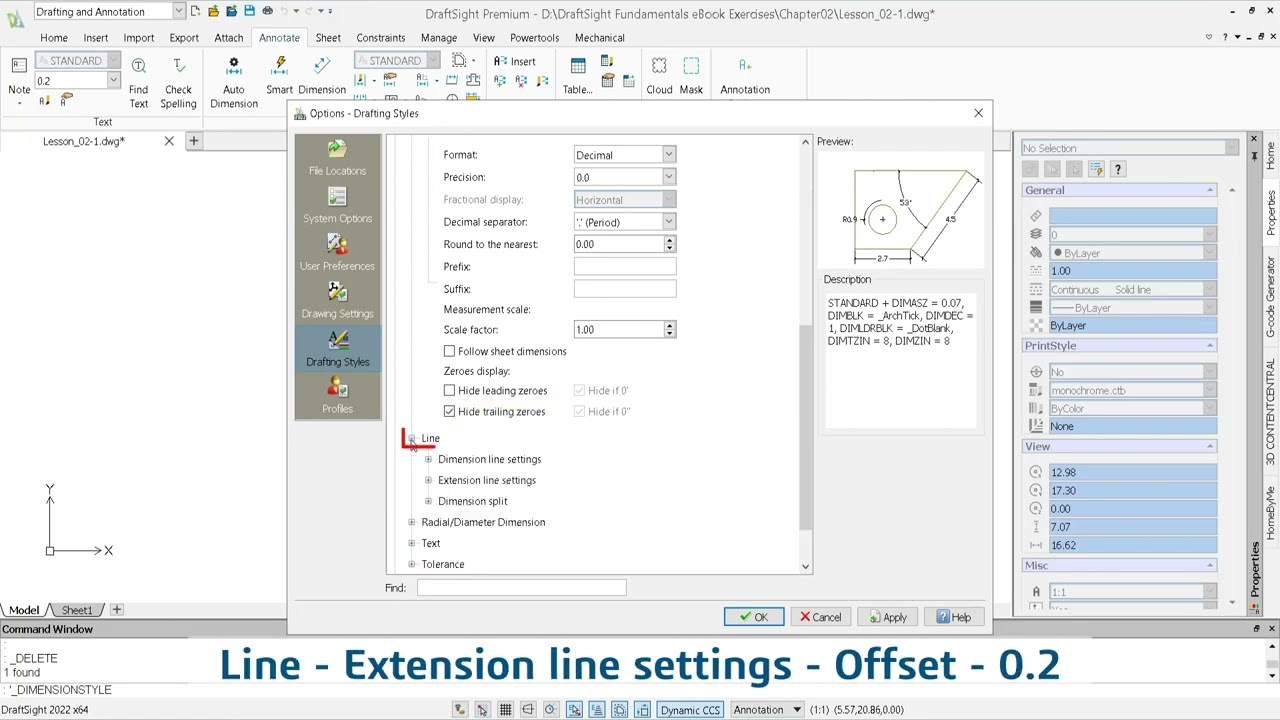This screenshot has height=720, width=1280.
Task: Expand Dimension split node
Action: click(x=428, y=501)
